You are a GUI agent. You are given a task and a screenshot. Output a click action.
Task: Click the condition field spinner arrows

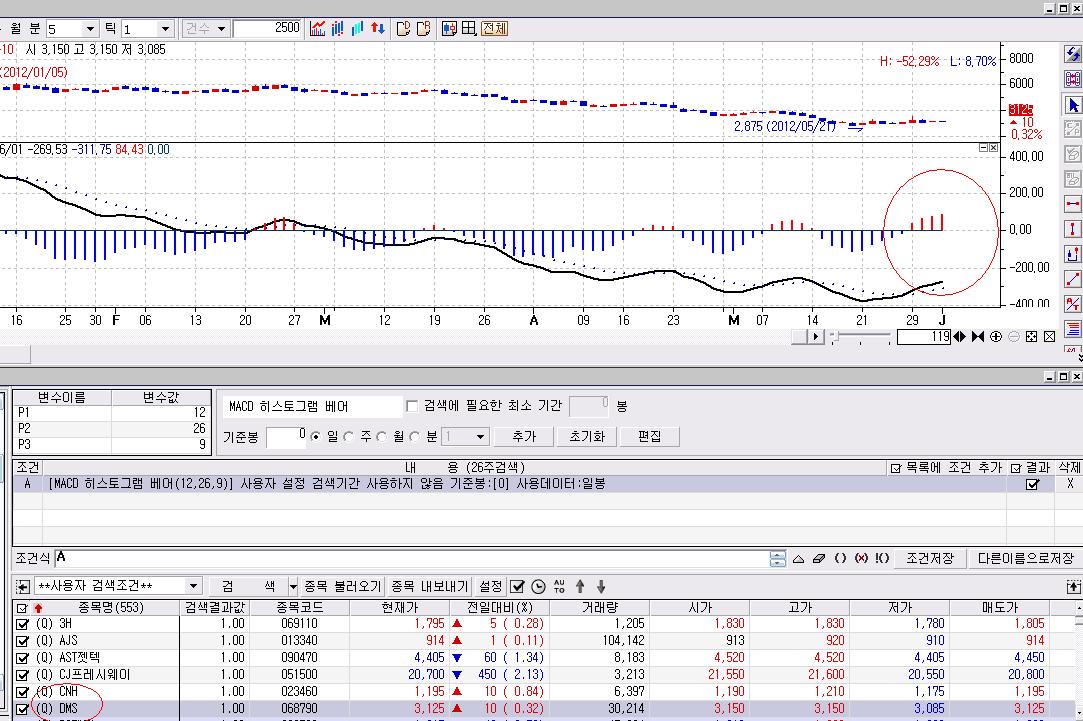[x=778, y=559]
